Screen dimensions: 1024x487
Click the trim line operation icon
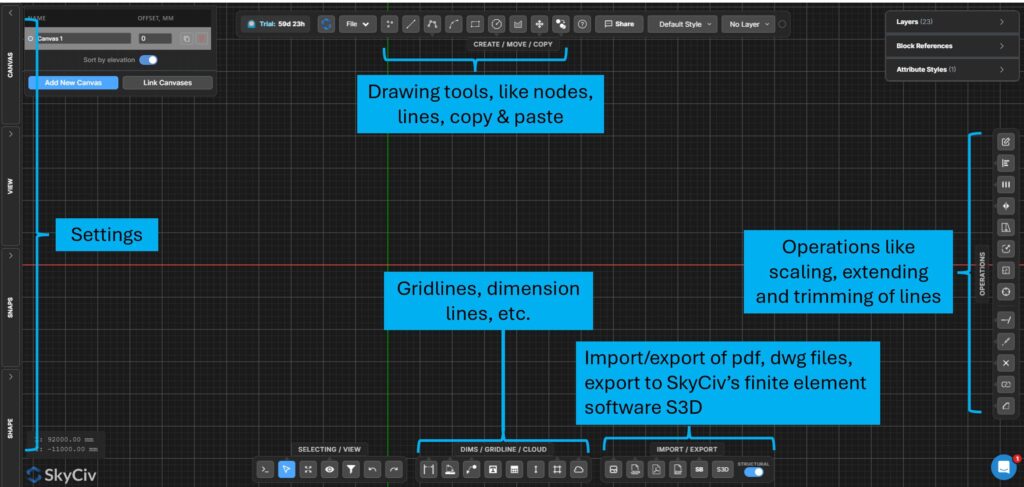coord(1006,341)
